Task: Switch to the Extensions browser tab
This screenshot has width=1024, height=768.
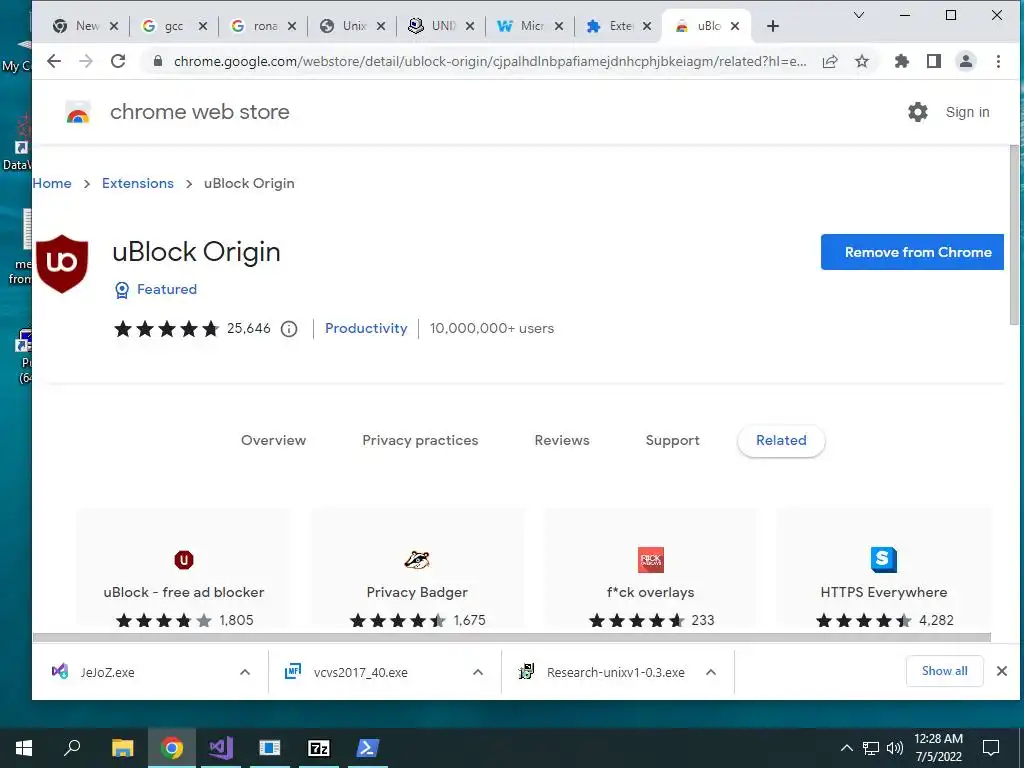Action: click(620, 26)
